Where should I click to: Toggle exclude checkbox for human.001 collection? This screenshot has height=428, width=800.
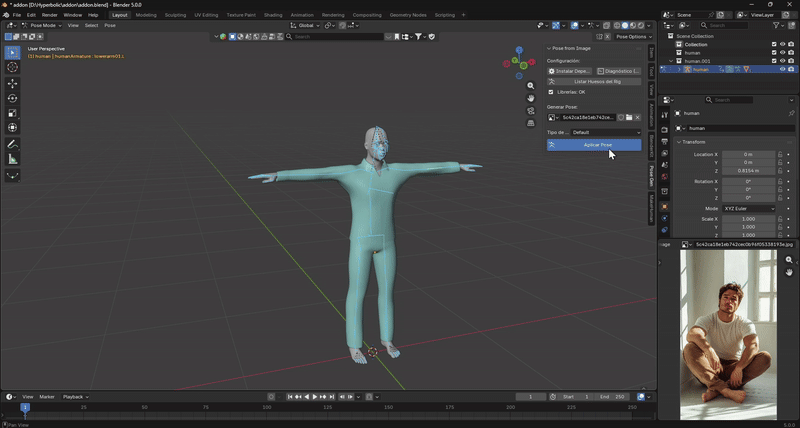774,61
